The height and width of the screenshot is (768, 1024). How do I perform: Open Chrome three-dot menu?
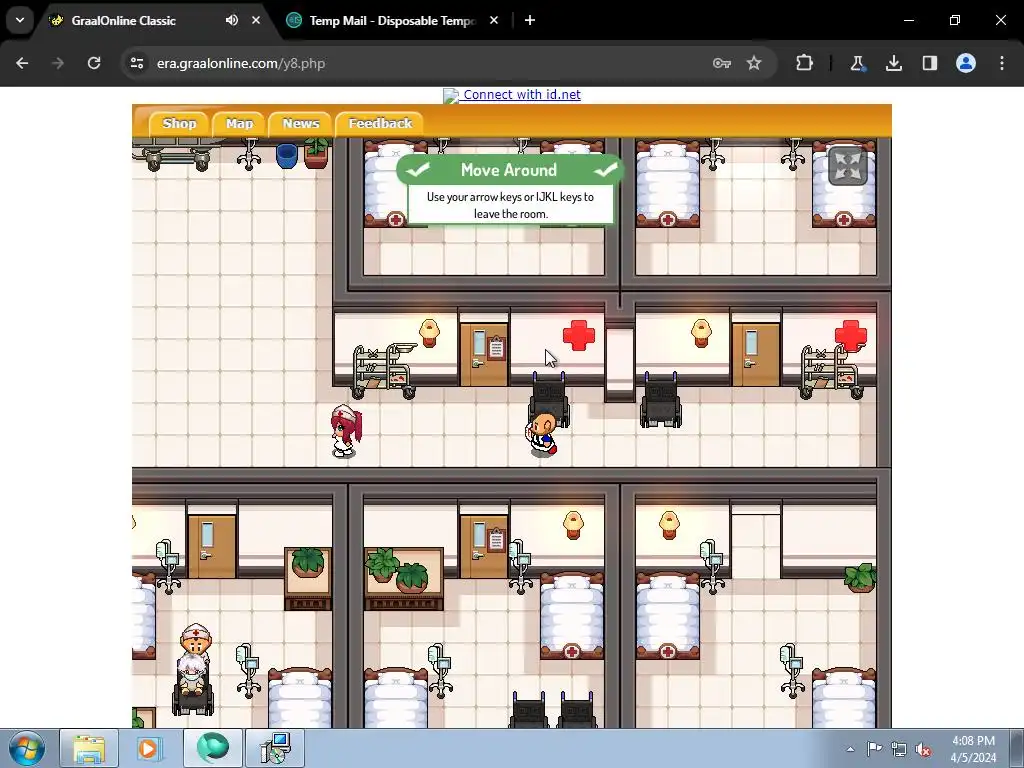[1002, 63]
